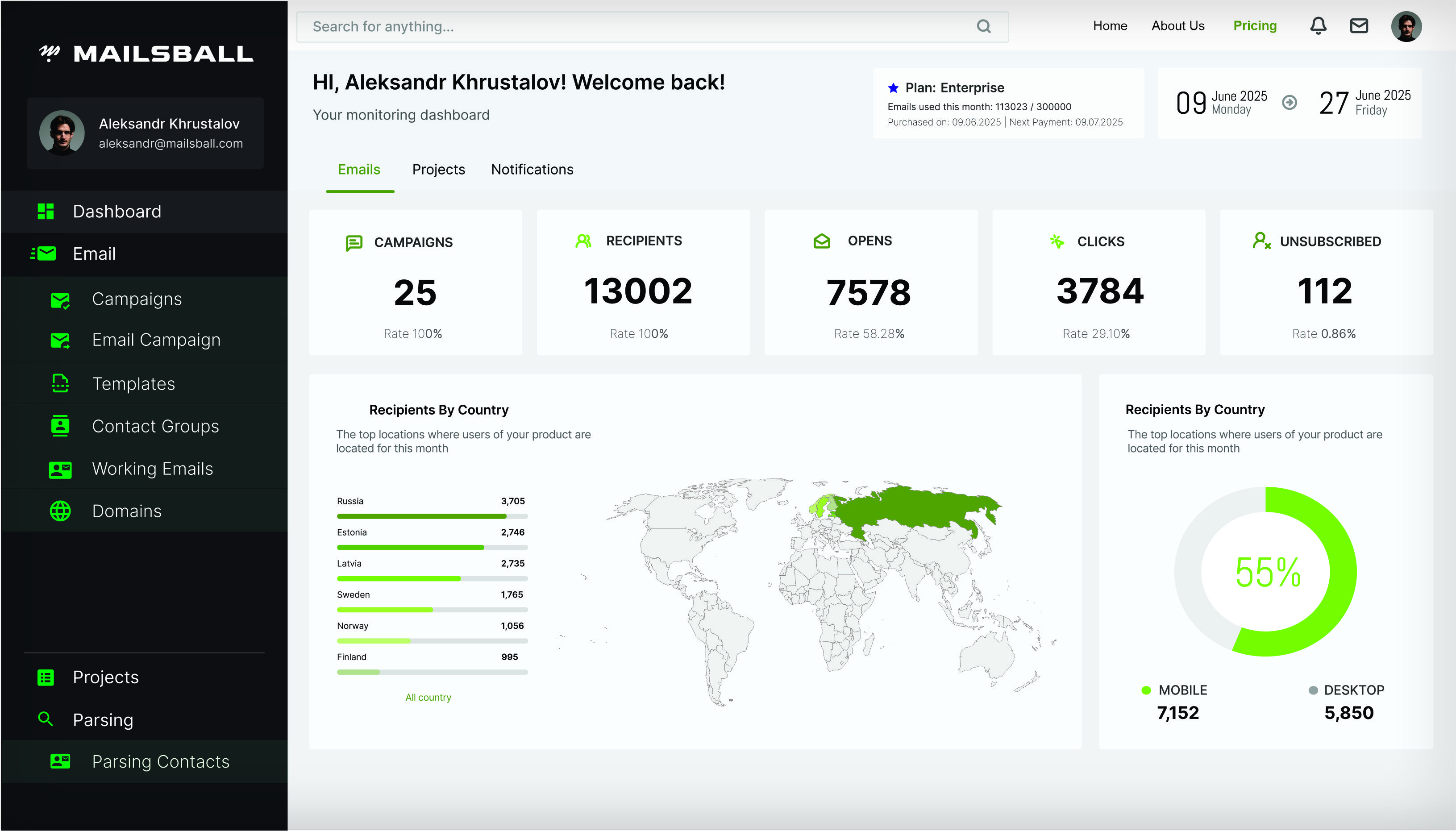
Task: Open the Pricing link
Action: click(x=1255, y=26)
